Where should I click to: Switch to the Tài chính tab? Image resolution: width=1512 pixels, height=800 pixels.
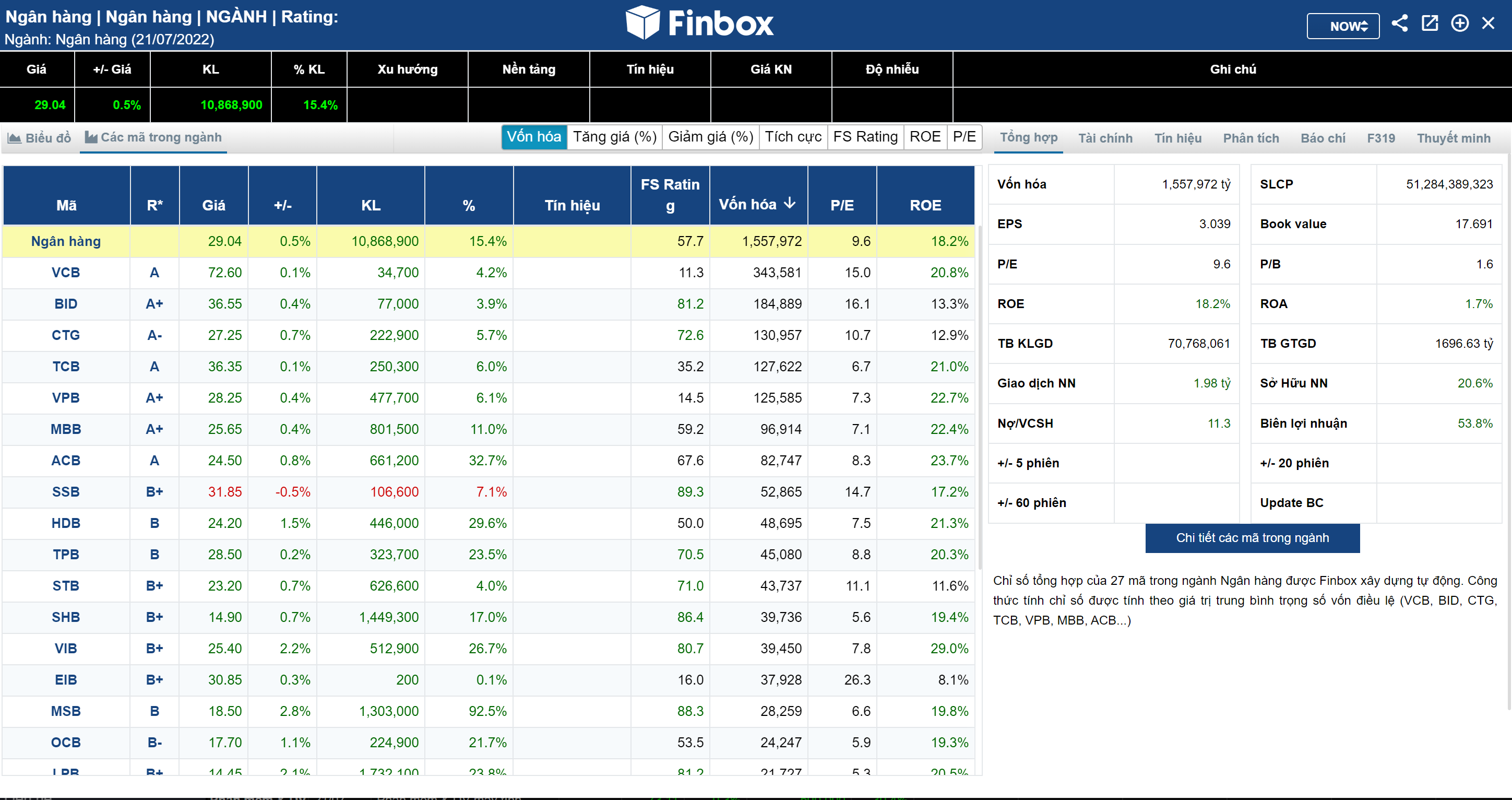(1105, 138)
